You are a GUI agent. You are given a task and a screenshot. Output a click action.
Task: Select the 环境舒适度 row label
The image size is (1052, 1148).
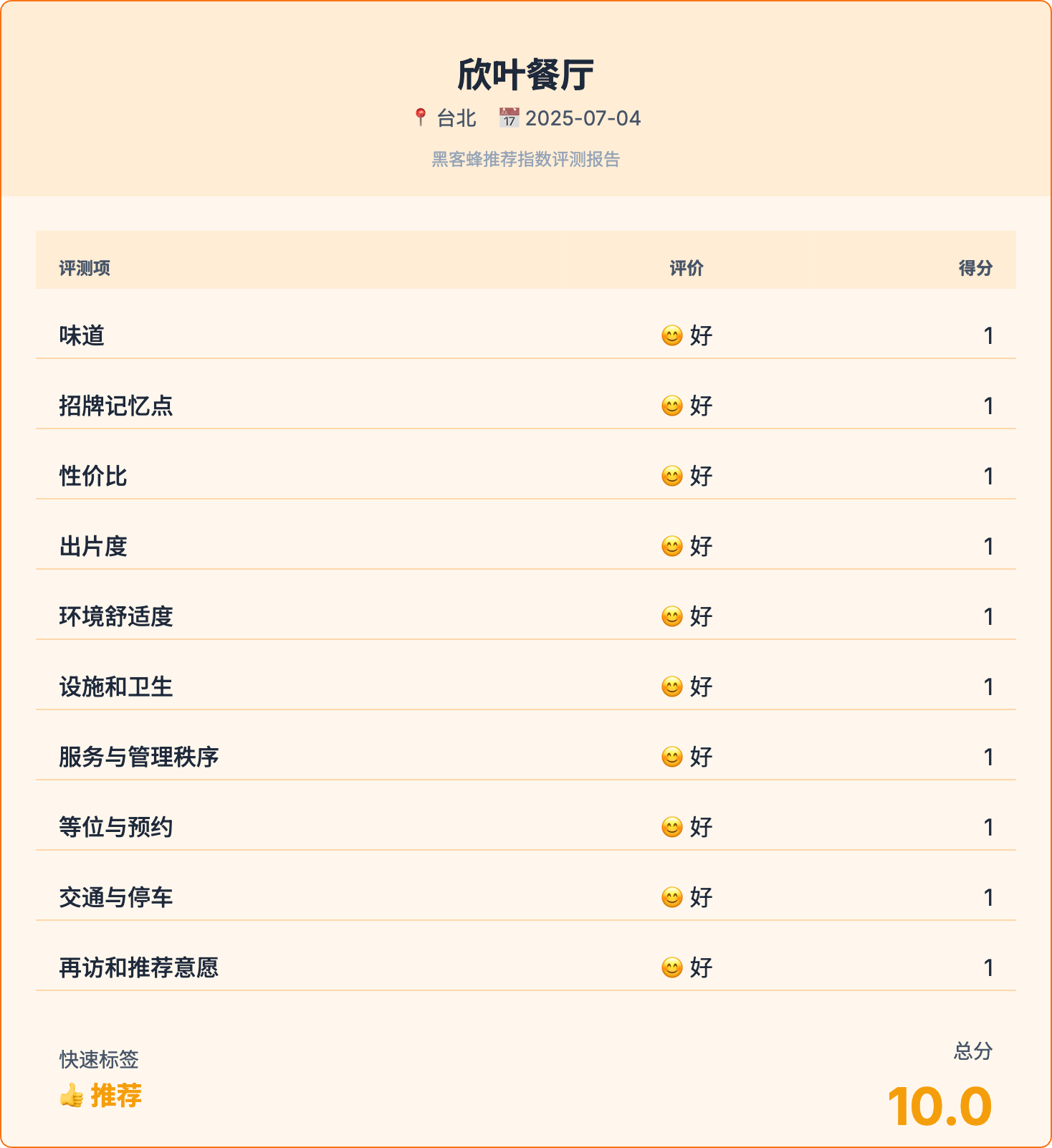coord(116,616)
